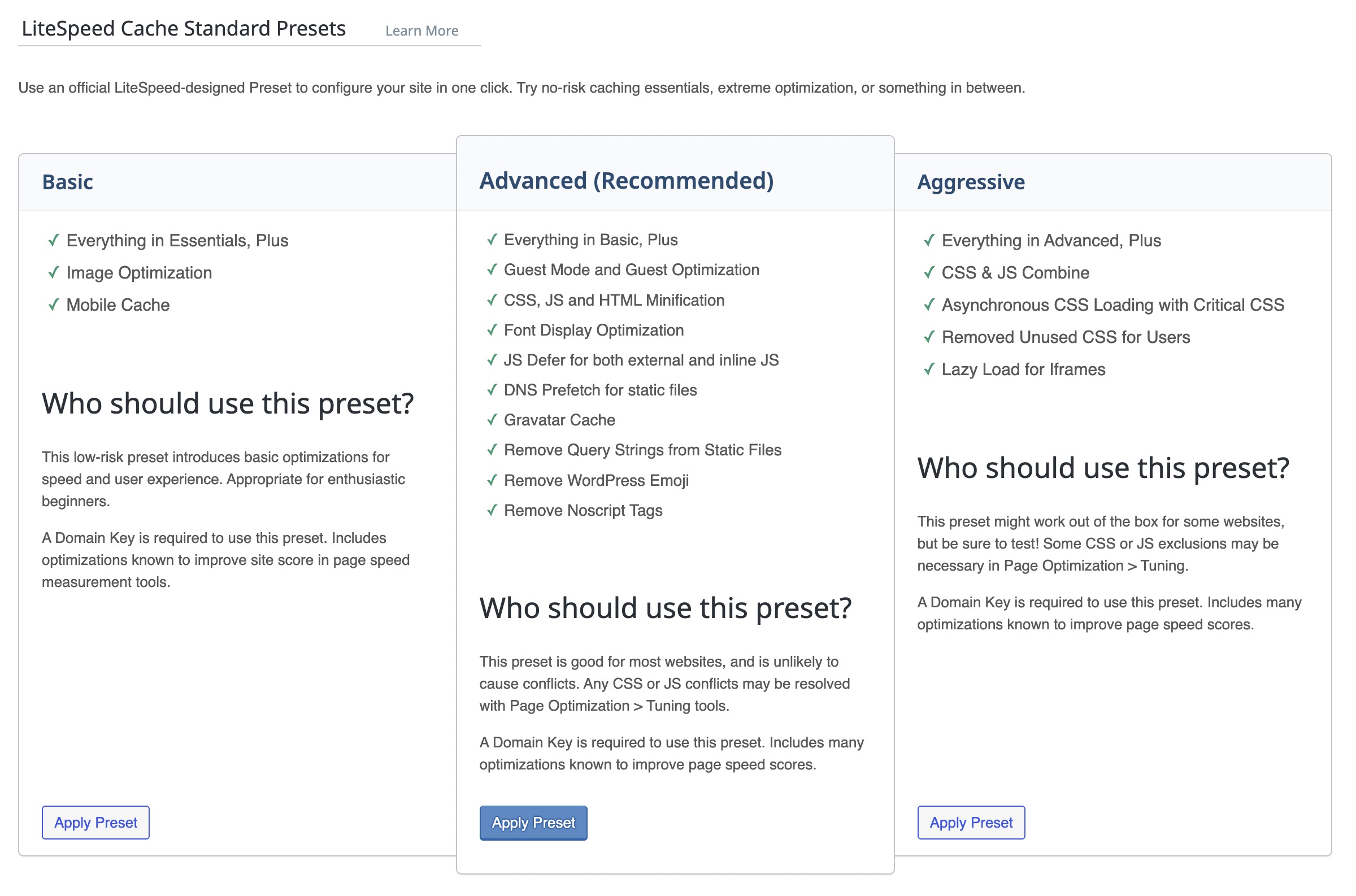Image resolution: width=1356 pixels, height=896 pixels.
Task: Click the LiteSpeed Cache Standard Presets title
Action: (185, 29)
